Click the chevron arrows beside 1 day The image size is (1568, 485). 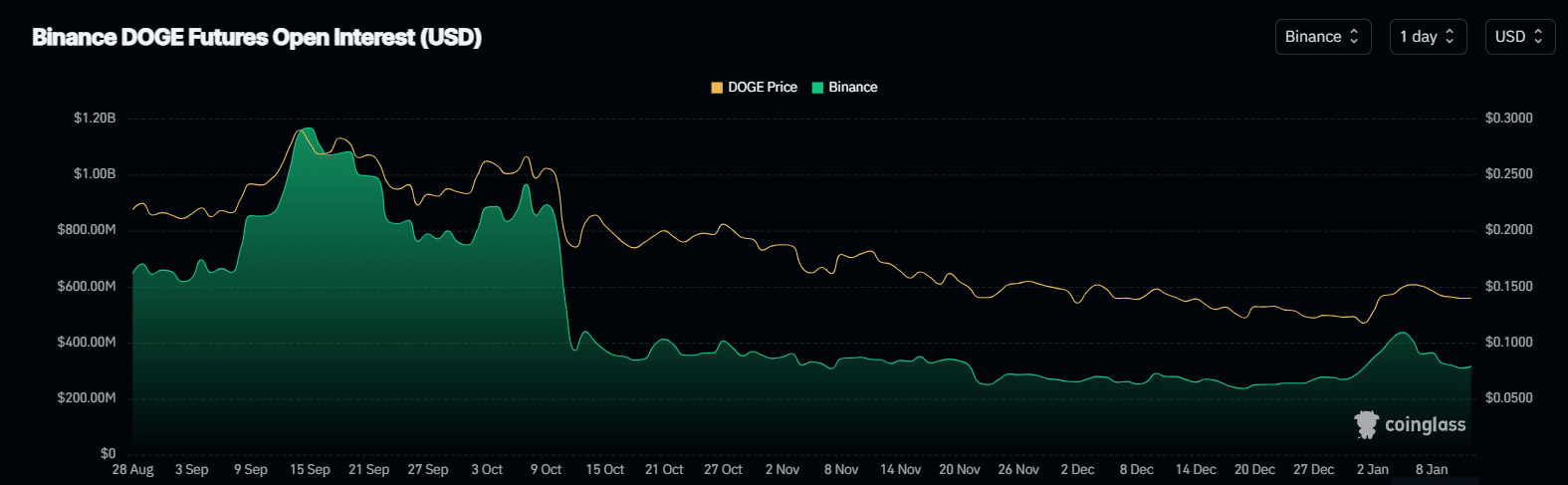1450,37
